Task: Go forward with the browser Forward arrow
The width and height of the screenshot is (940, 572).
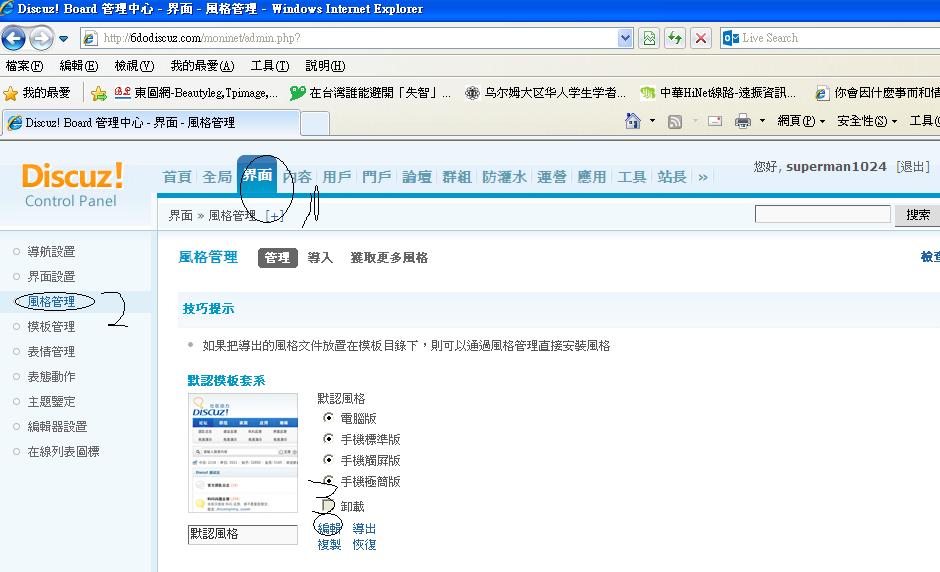Action: 41,38
